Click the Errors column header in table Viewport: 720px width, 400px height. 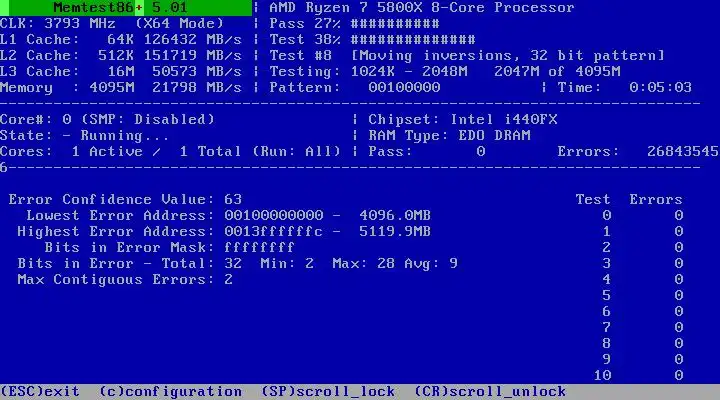656,200
